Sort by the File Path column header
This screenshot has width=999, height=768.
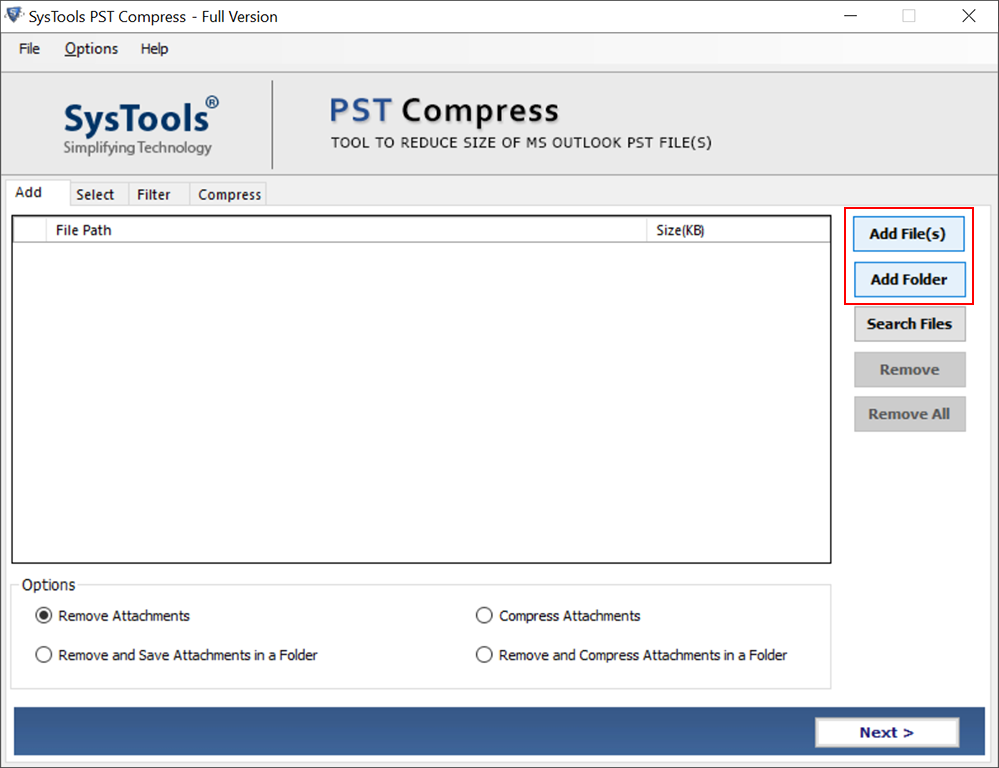(346, 230)
